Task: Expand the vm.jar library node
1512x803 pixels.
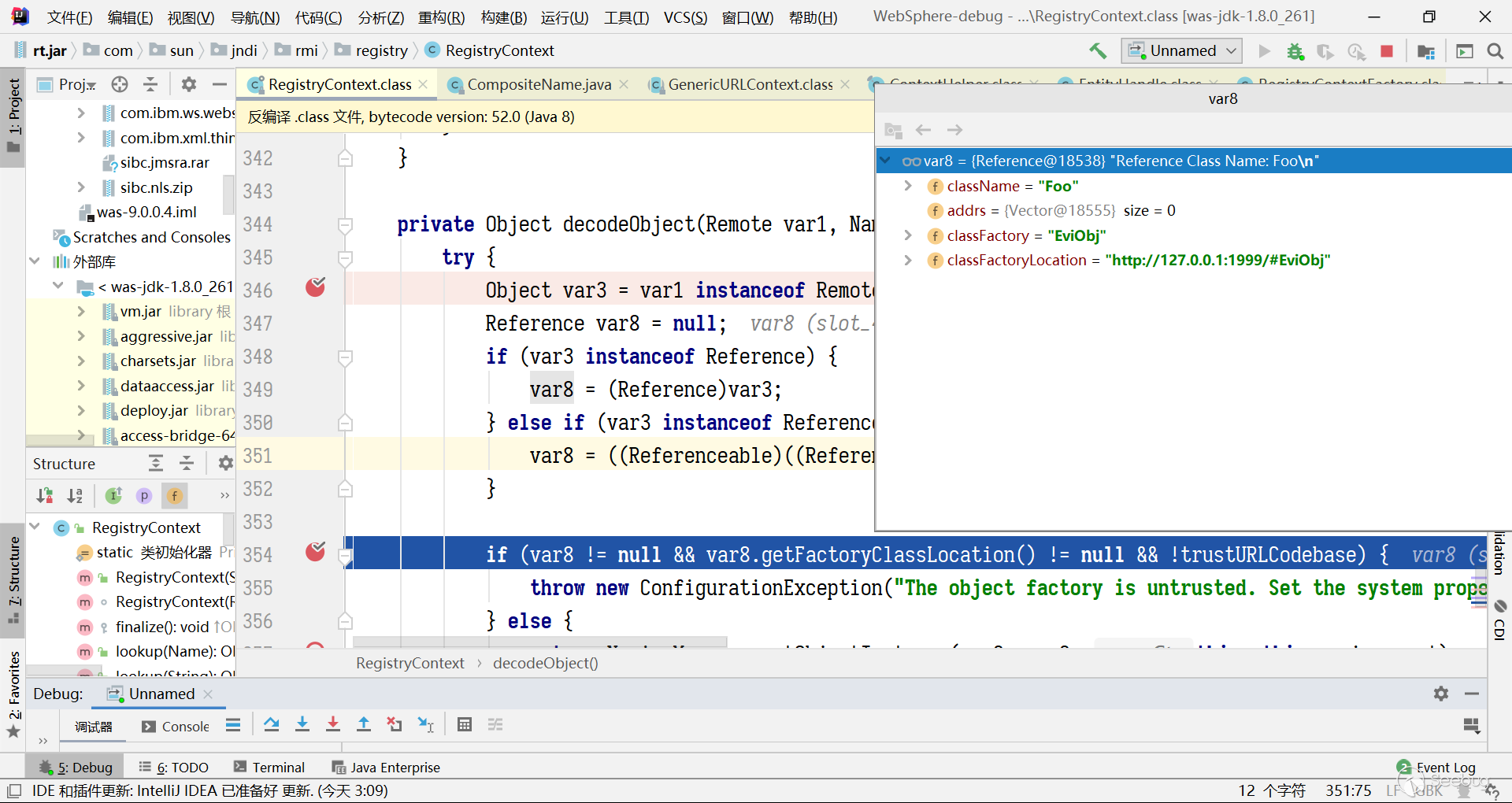Action: pos(81,312)
